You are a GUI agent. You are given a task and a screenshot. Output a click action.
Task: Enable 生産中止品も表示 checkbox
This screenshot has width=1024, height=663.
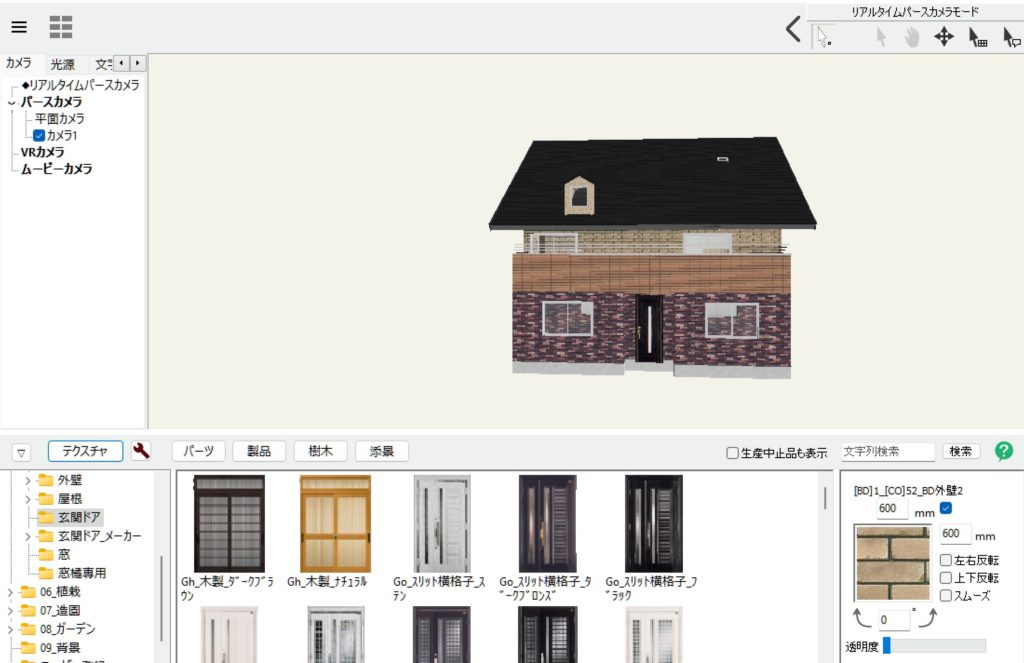pos(732,452)
